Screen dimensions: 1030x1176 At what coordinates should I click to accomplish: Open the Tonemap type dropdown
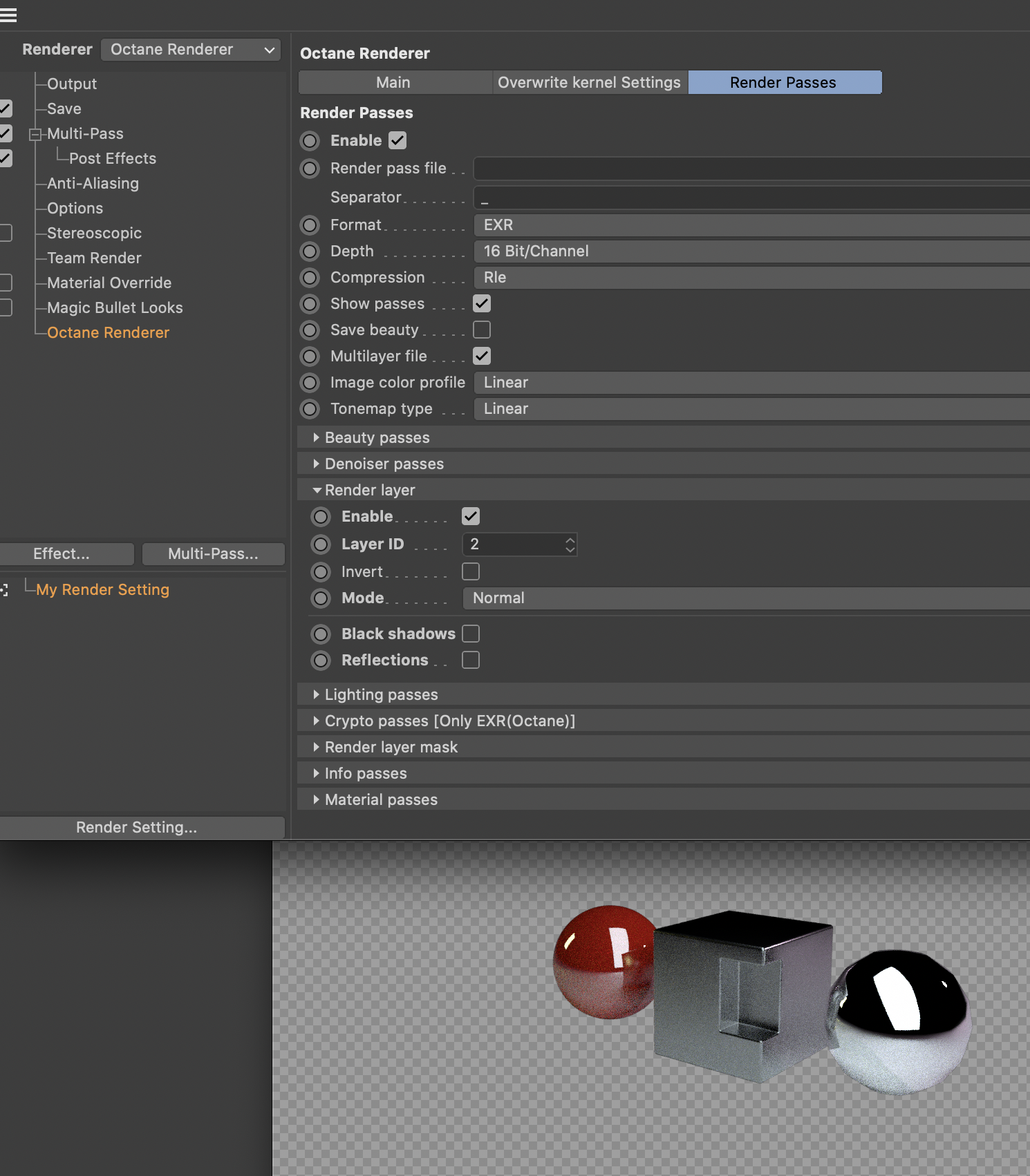[x=751, y=409]
